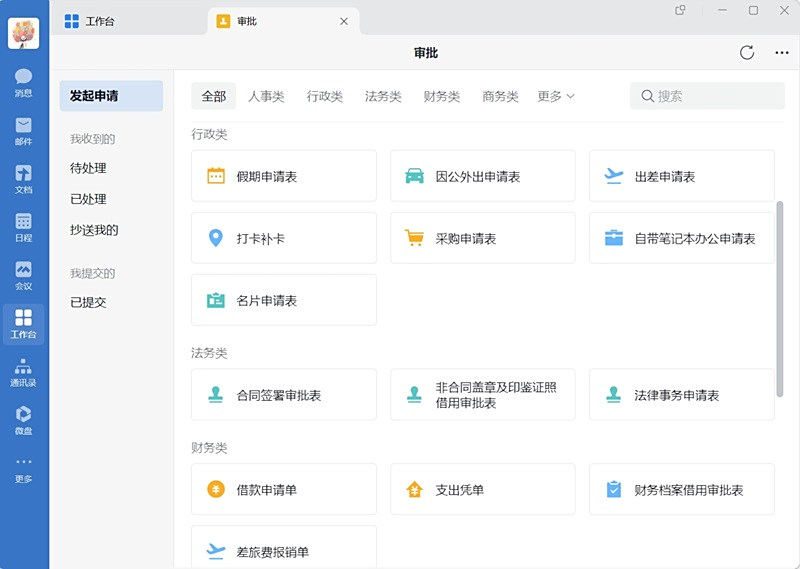Open Contacts (通讯录) in the sidebar

pos(23,371)
